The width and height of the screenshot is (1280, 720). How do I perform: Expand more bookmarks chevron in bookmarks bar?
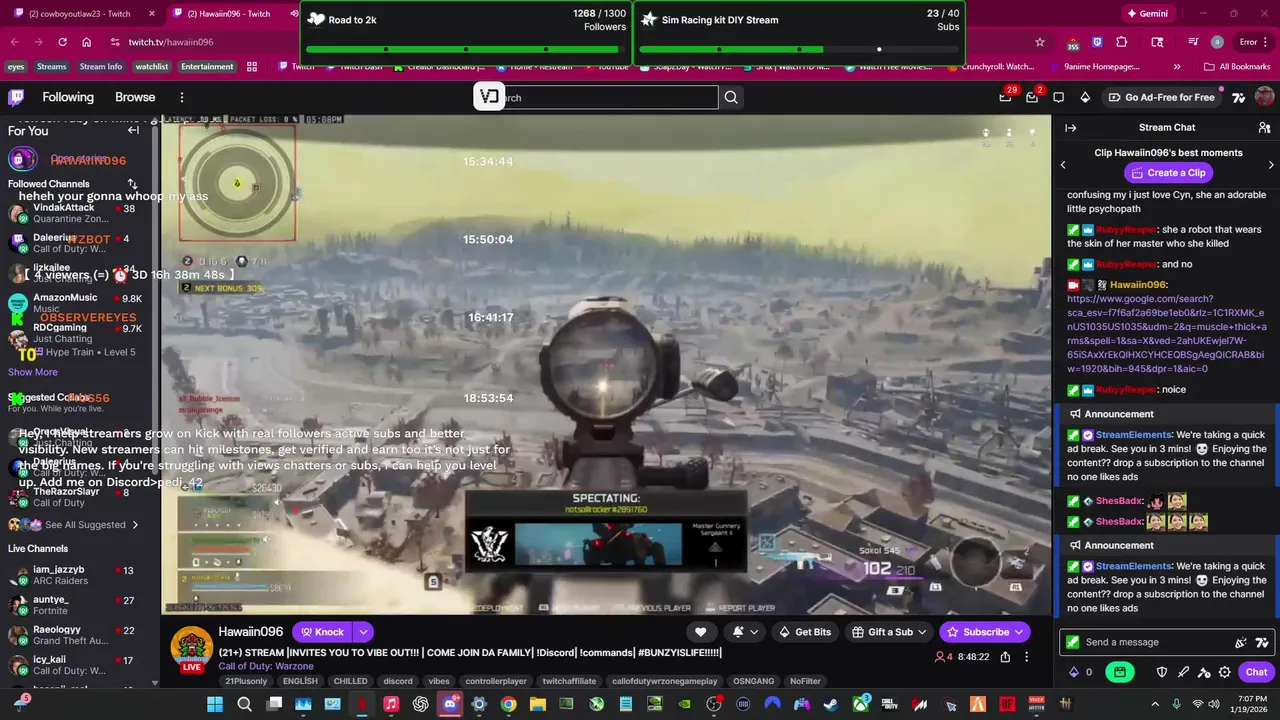coord(1177,67)
